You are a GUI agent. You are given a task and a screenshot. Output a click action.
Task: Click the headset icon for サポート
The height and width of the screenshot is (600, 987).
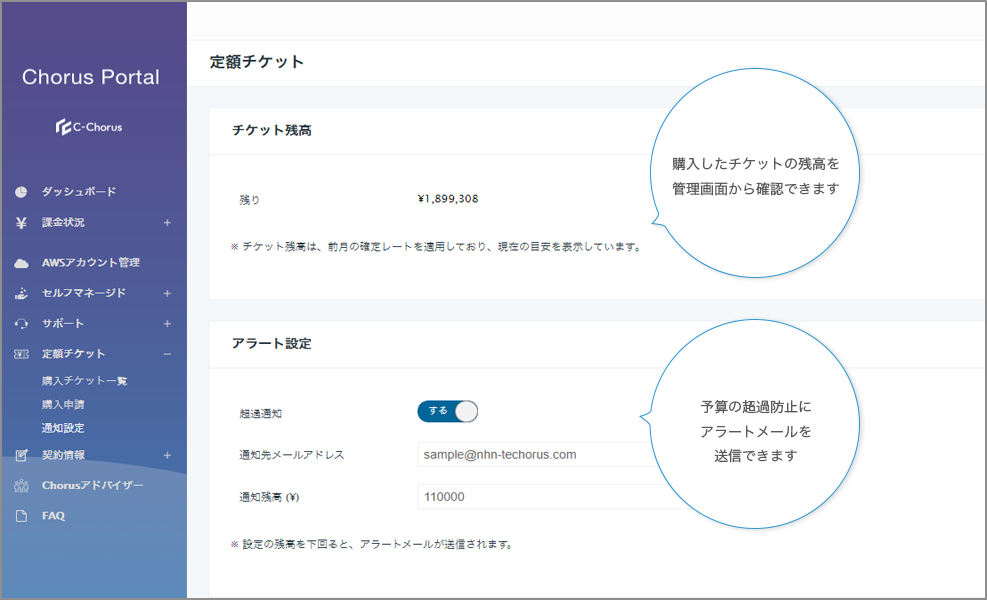click(x=21, y=324)
